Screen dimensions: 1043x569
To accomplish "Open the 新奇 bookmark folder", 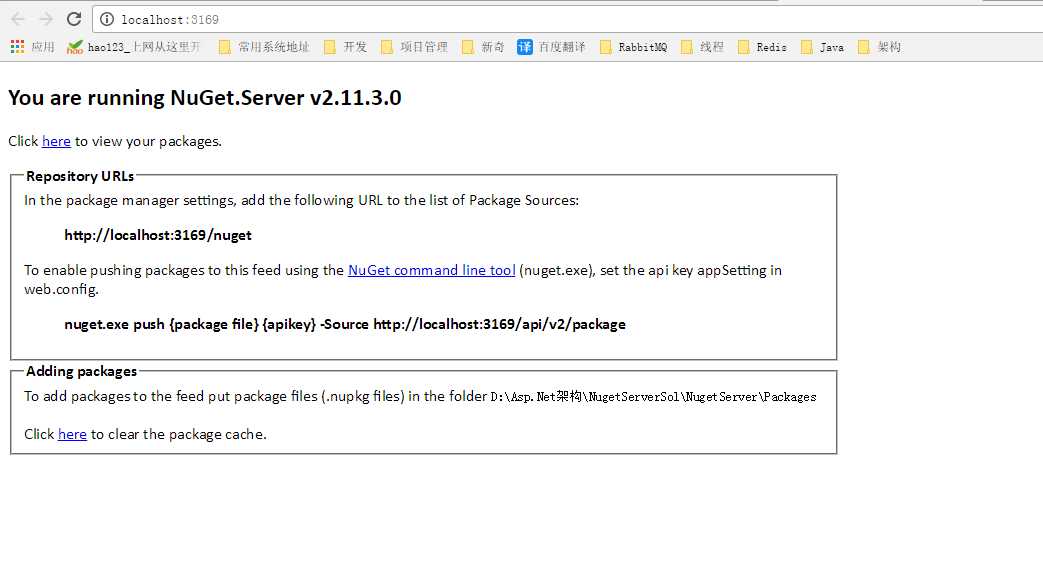I will [484, 47].
